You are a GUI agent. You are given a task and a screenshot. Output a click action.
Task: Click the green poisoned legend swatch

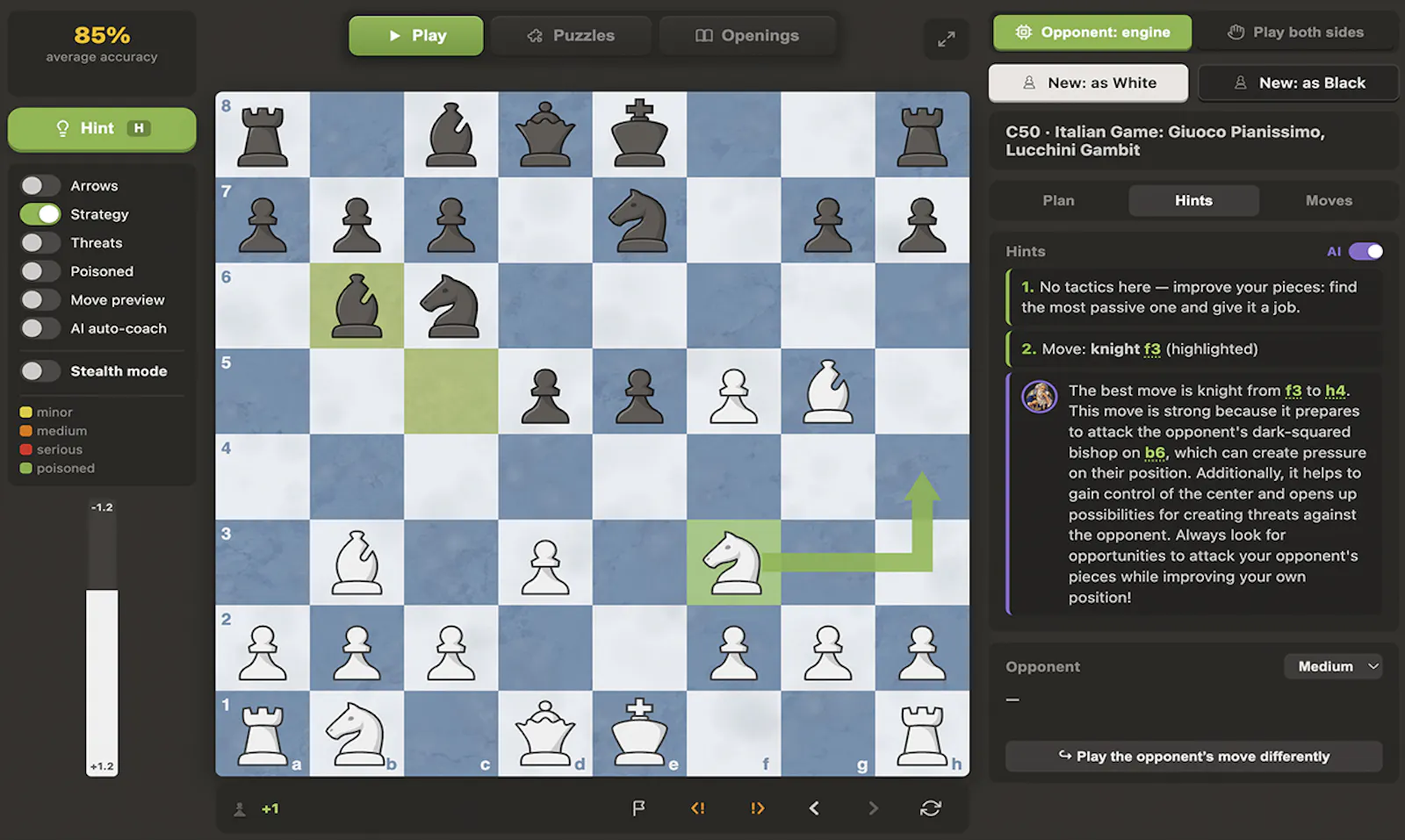pyautogui.click(x=26, y=468)
